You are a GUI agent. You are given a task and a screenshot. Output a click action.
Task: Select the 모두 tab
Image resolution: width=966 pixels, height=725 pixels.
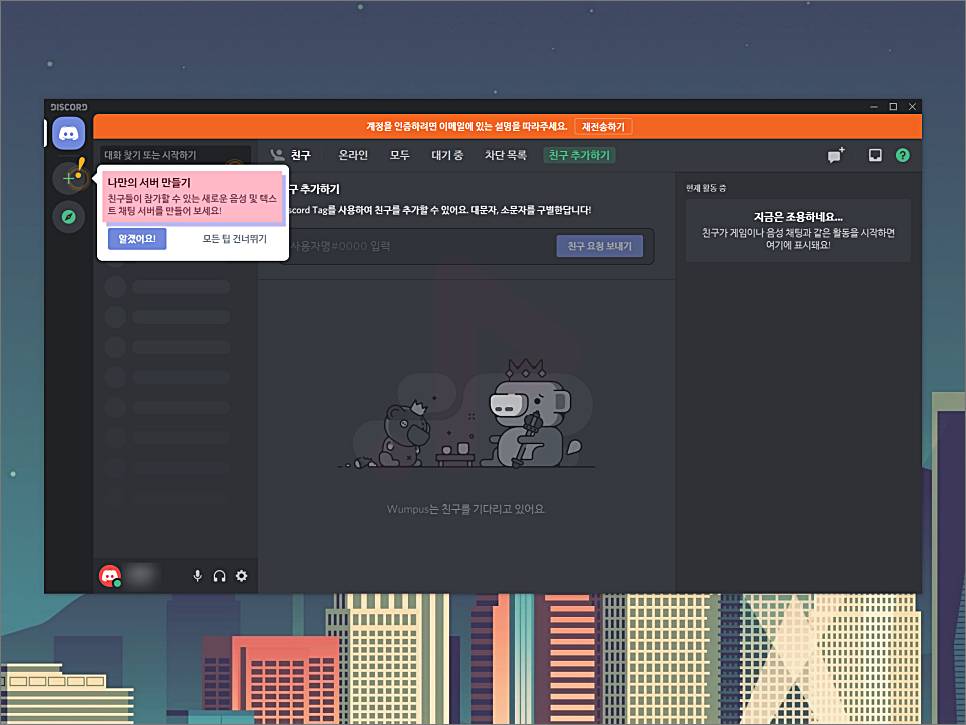pos(399,155)
